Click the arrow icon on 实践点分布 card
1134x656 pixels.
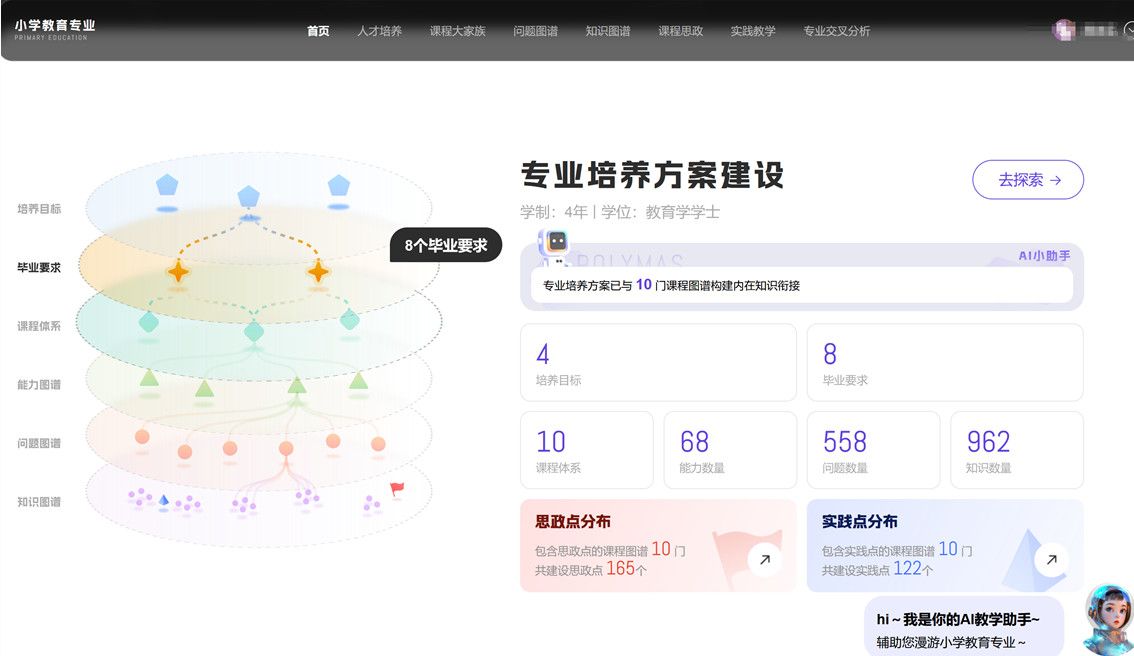pos(1050,560)
